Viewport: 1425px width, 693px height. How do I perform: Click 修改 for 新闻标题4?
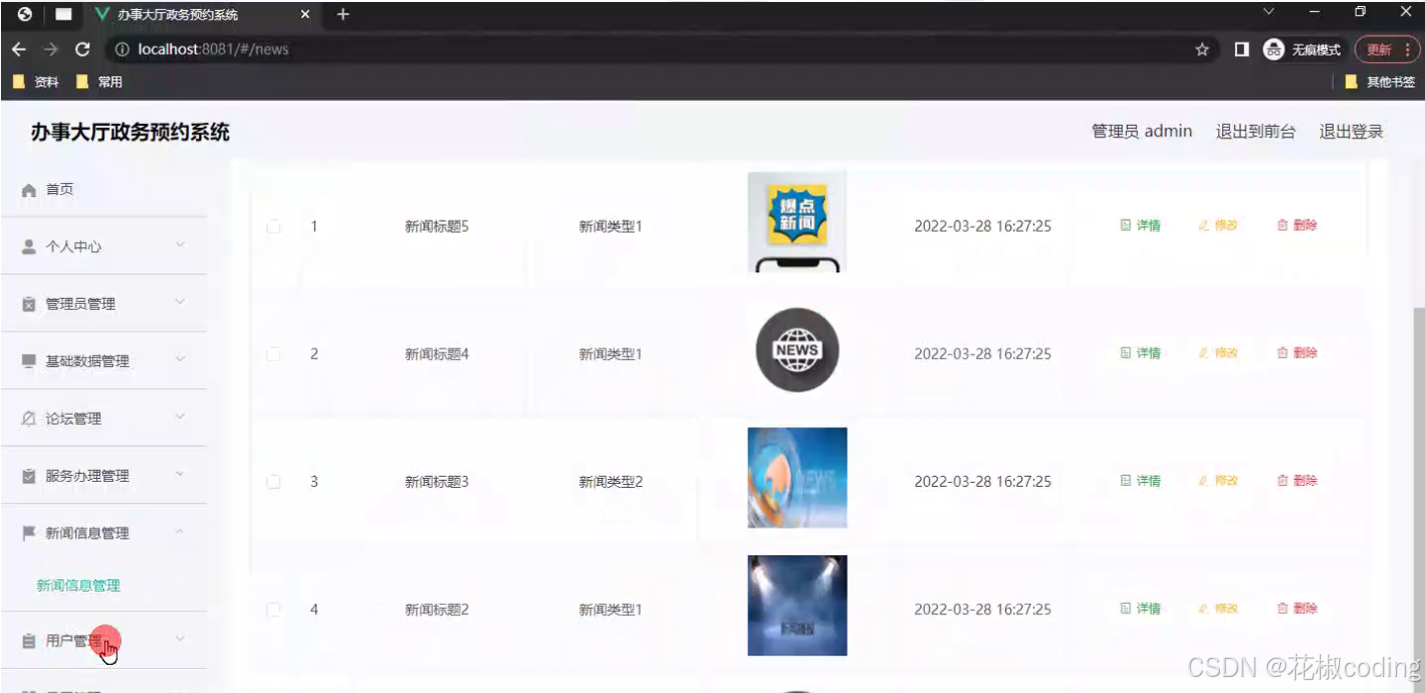click(1218, 353)
